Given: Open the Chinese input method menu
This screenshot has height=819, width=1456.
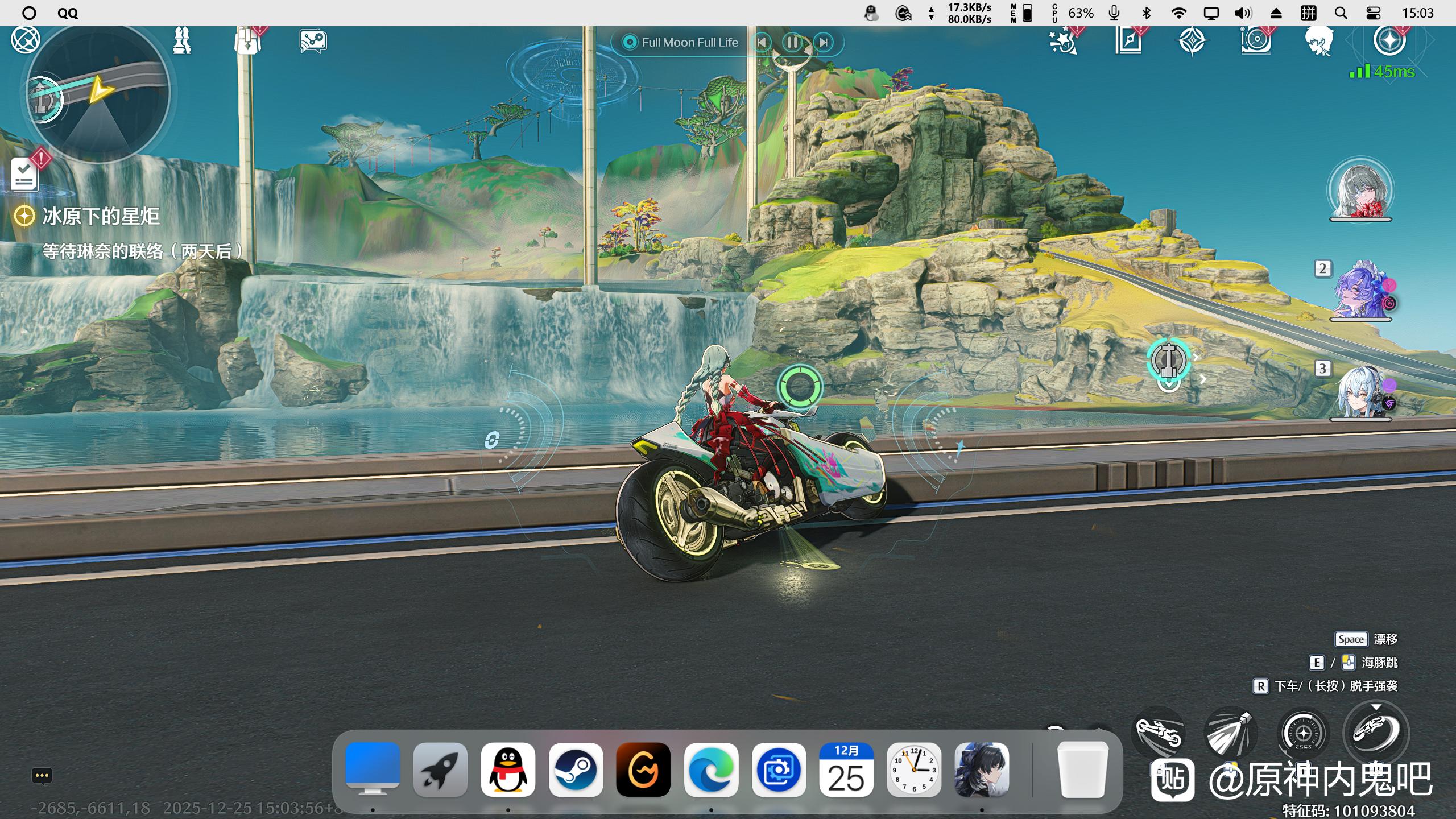Looking at the screenshot, I should pyautogui.click(x=1308, y=13).
